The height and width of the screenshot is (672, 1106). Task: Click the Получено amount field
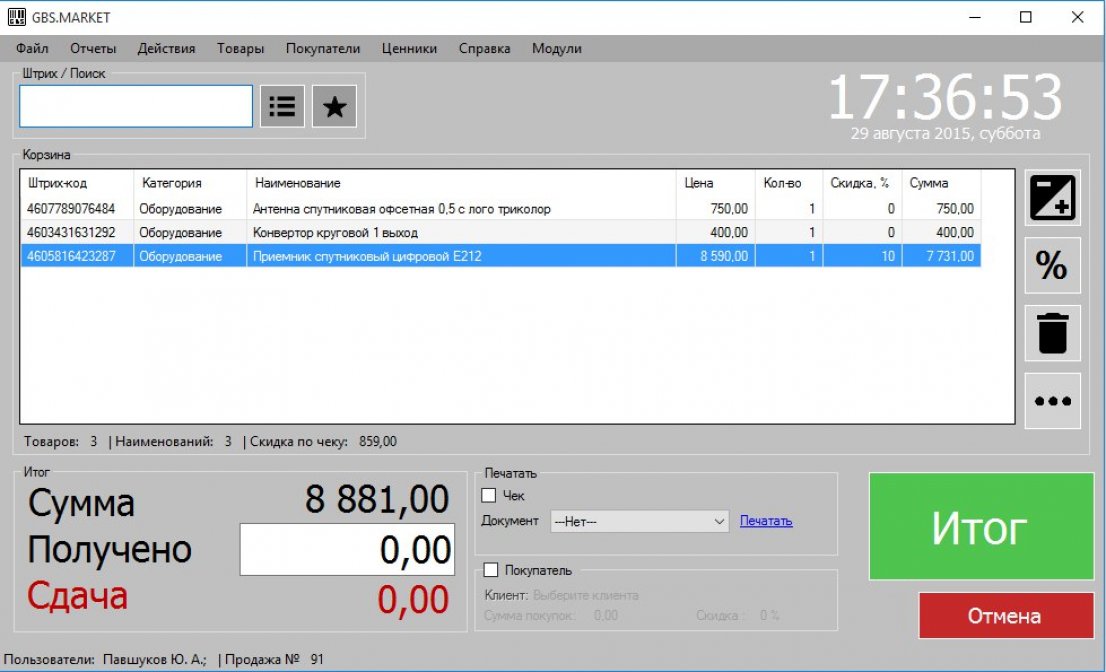coord(347,550)
